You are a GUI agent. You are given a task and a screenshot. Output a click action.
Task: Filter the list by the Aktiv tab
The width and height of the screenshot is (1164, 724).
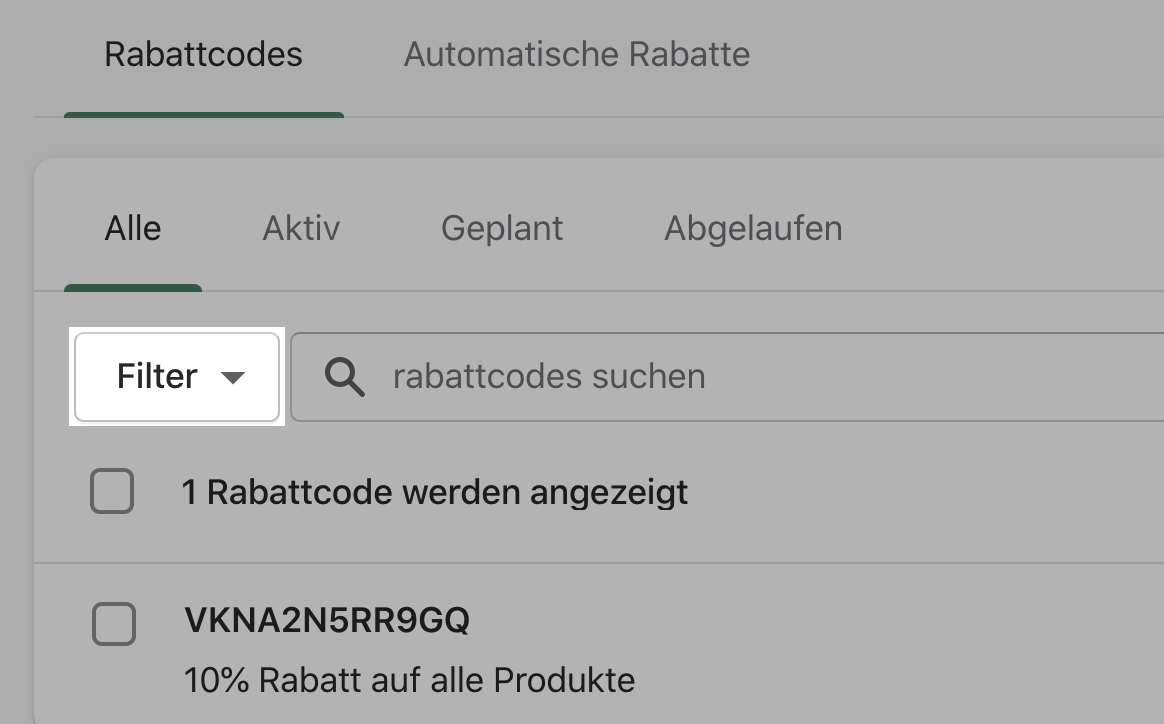(x=301, y=229)
